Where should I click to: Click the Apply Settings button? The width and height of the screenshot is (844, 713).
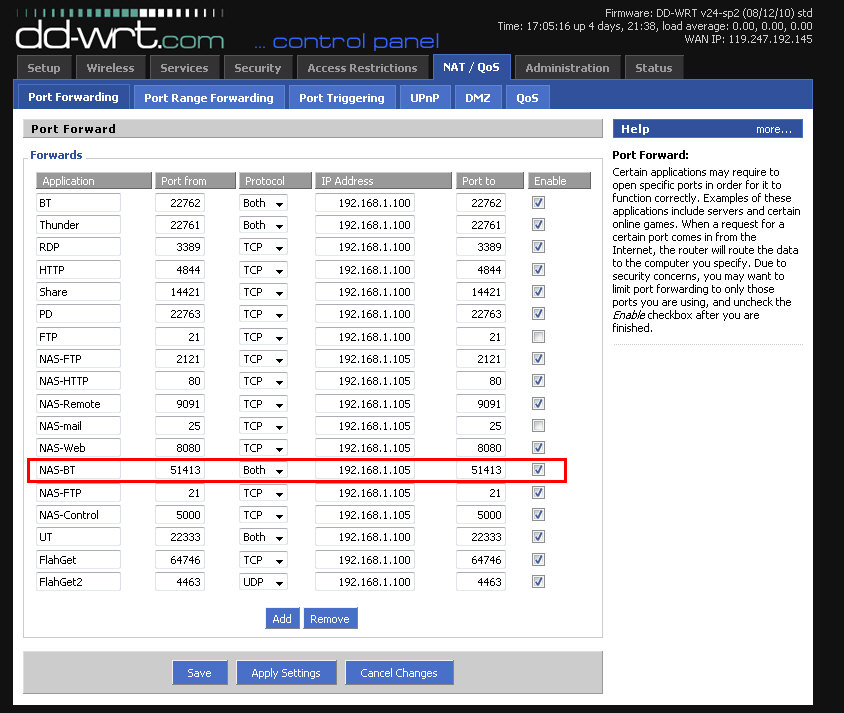286,673
